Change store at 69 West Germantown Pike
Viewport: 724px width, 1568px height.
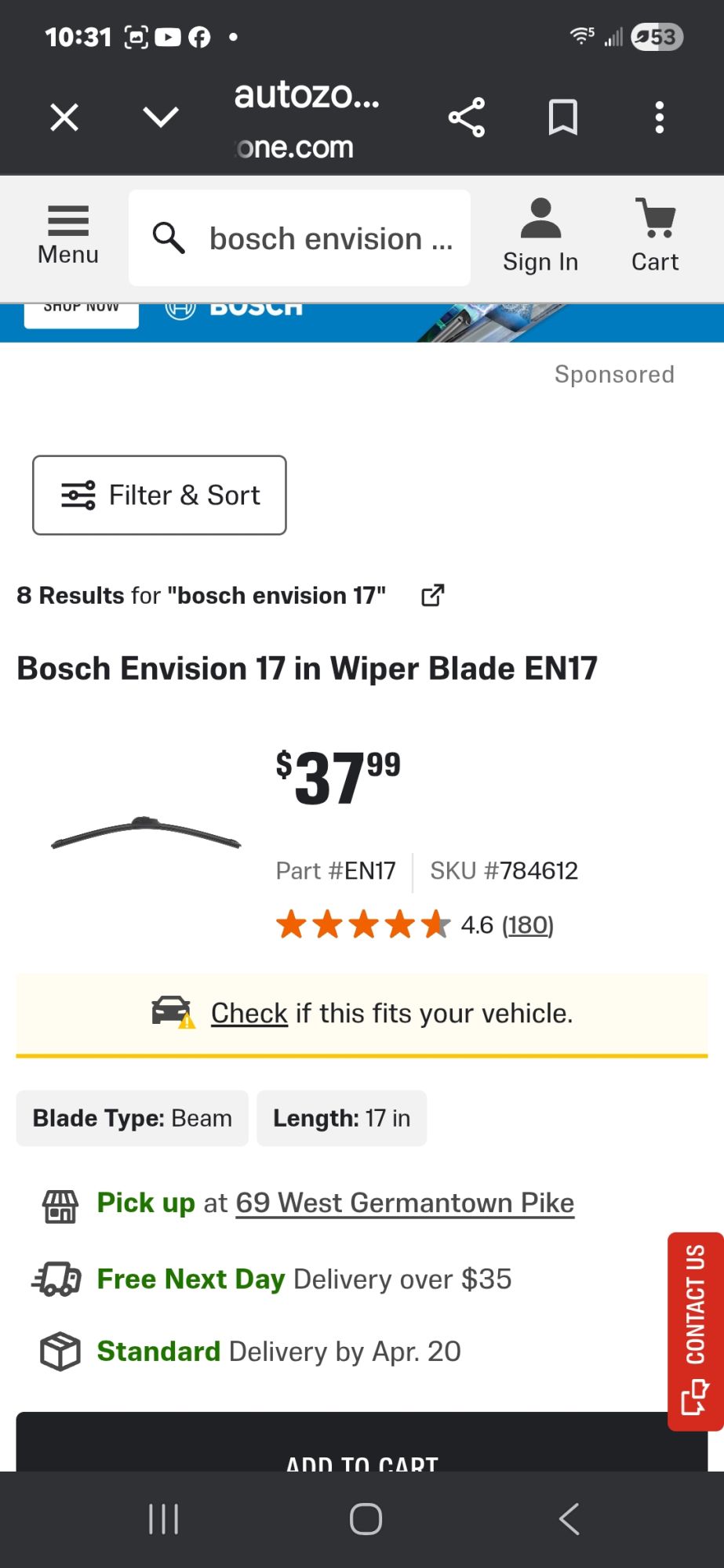pos(405,1203)
